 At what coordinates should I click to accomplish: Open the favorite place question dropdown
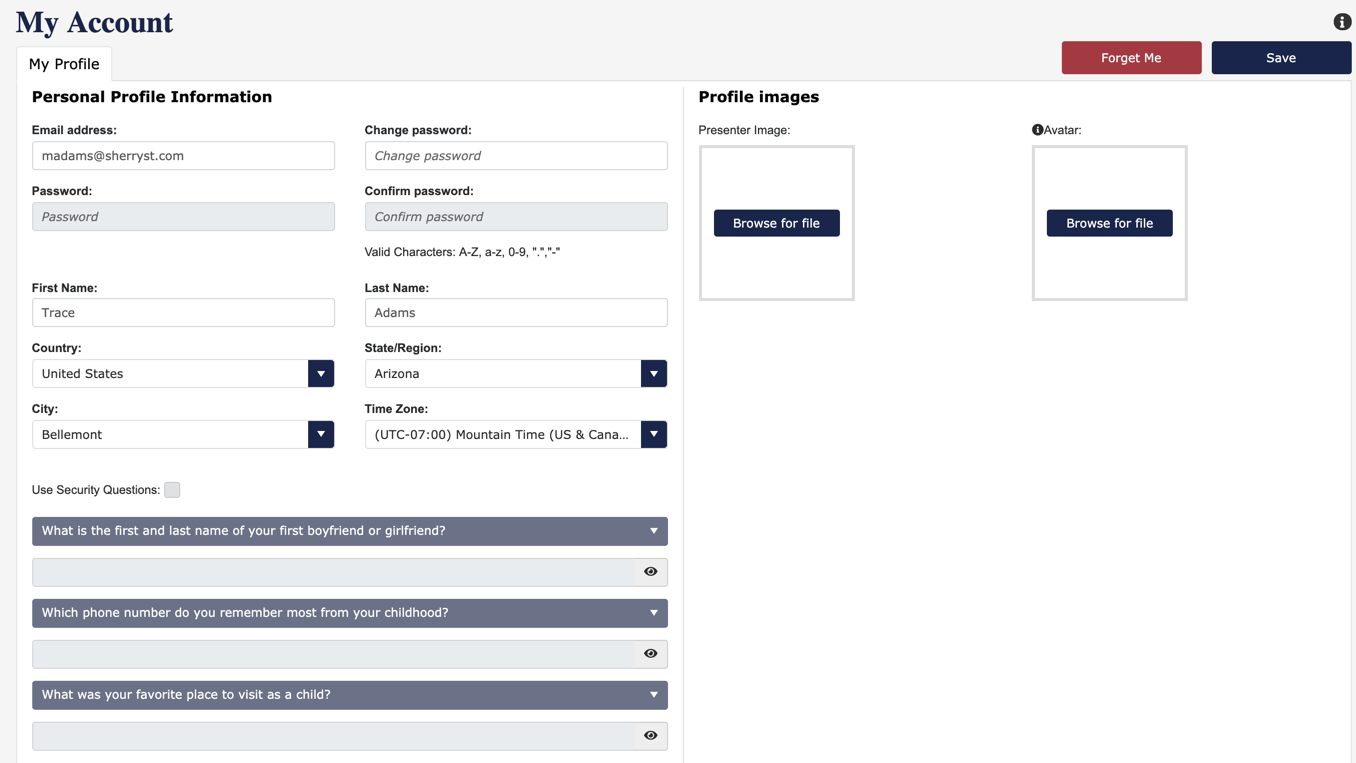[653, 695]
